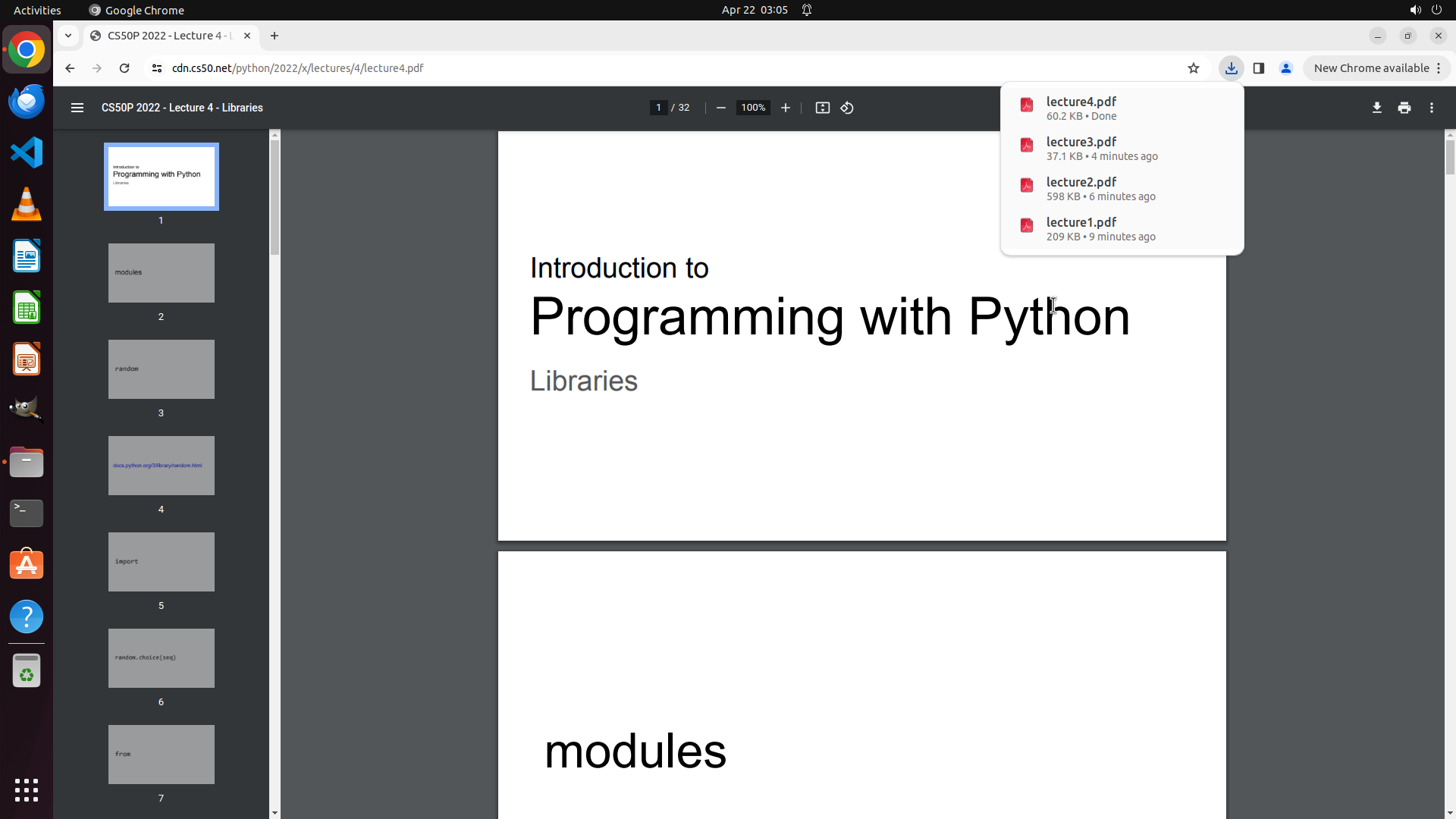Screen dimensions: 1456x819
Task: Expand the tab search dropdown arrow
Action: pyautogui.click(x=68, y=36)
